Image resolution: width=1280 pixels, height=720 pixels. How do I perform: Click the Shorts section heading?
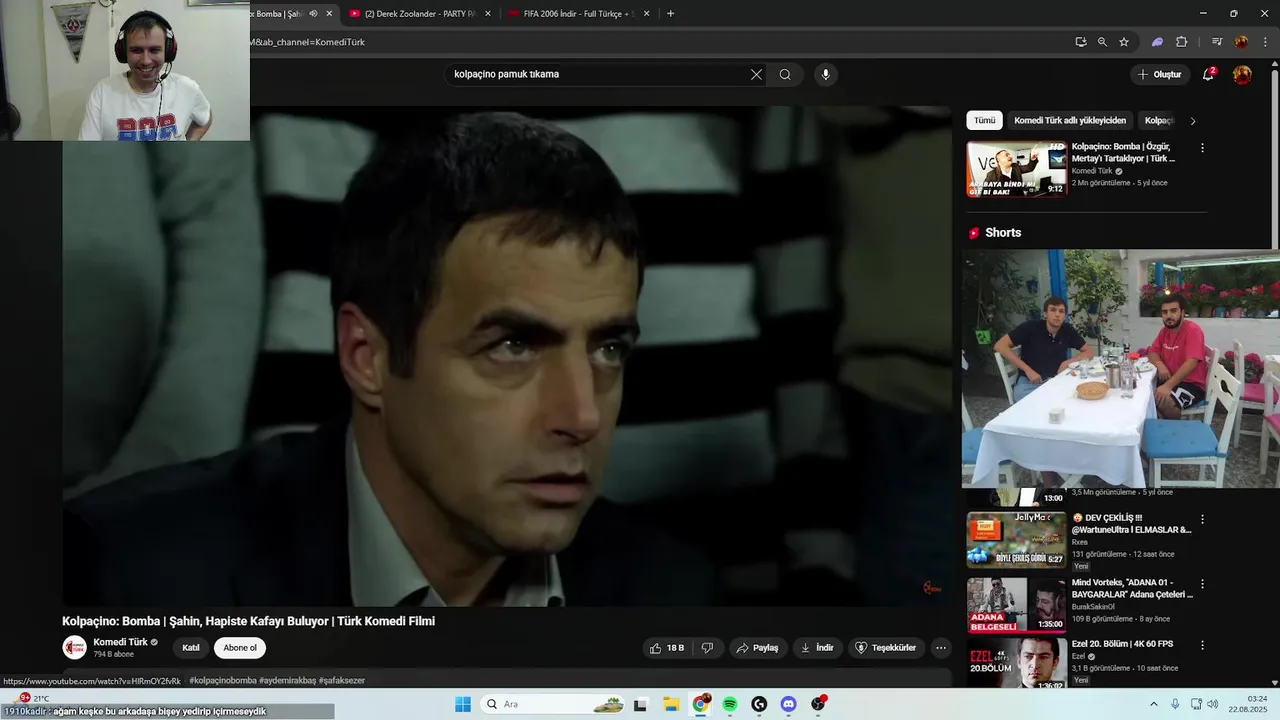(1003, 233)
